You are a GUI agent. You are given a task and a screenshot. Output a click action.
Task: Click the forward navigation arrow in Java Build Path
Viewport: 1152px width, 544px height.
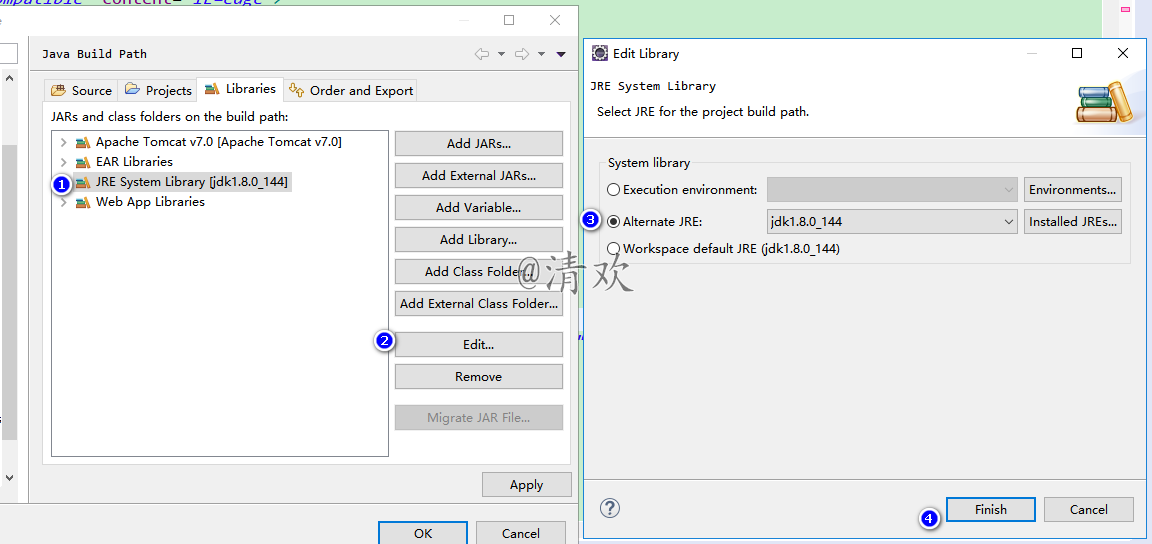click(x=522, y=54)
